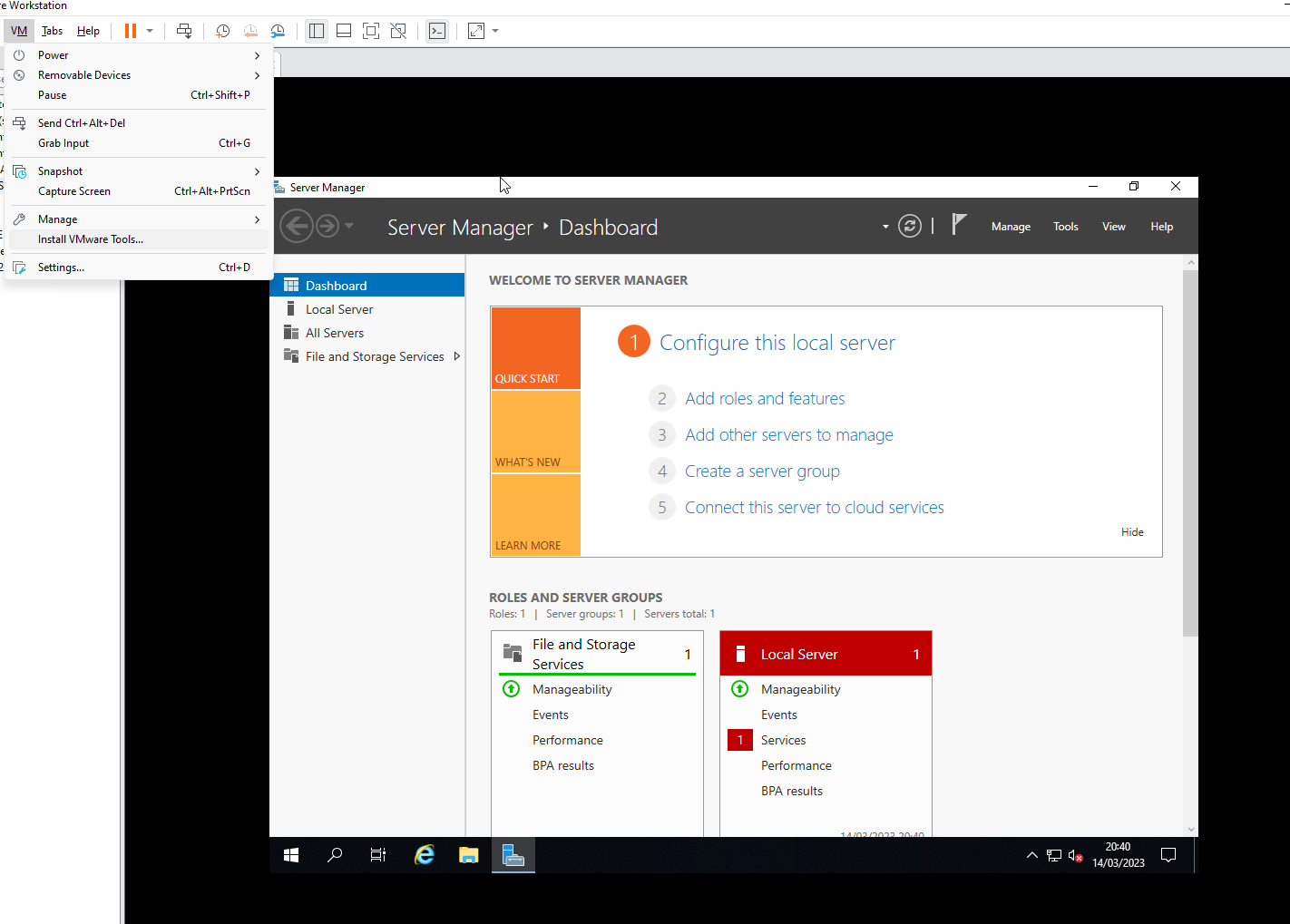Click the VMware take snapshot icon
Viewport: 1290px width, 924px height.
pyautogui.click(x=223, y=31)
